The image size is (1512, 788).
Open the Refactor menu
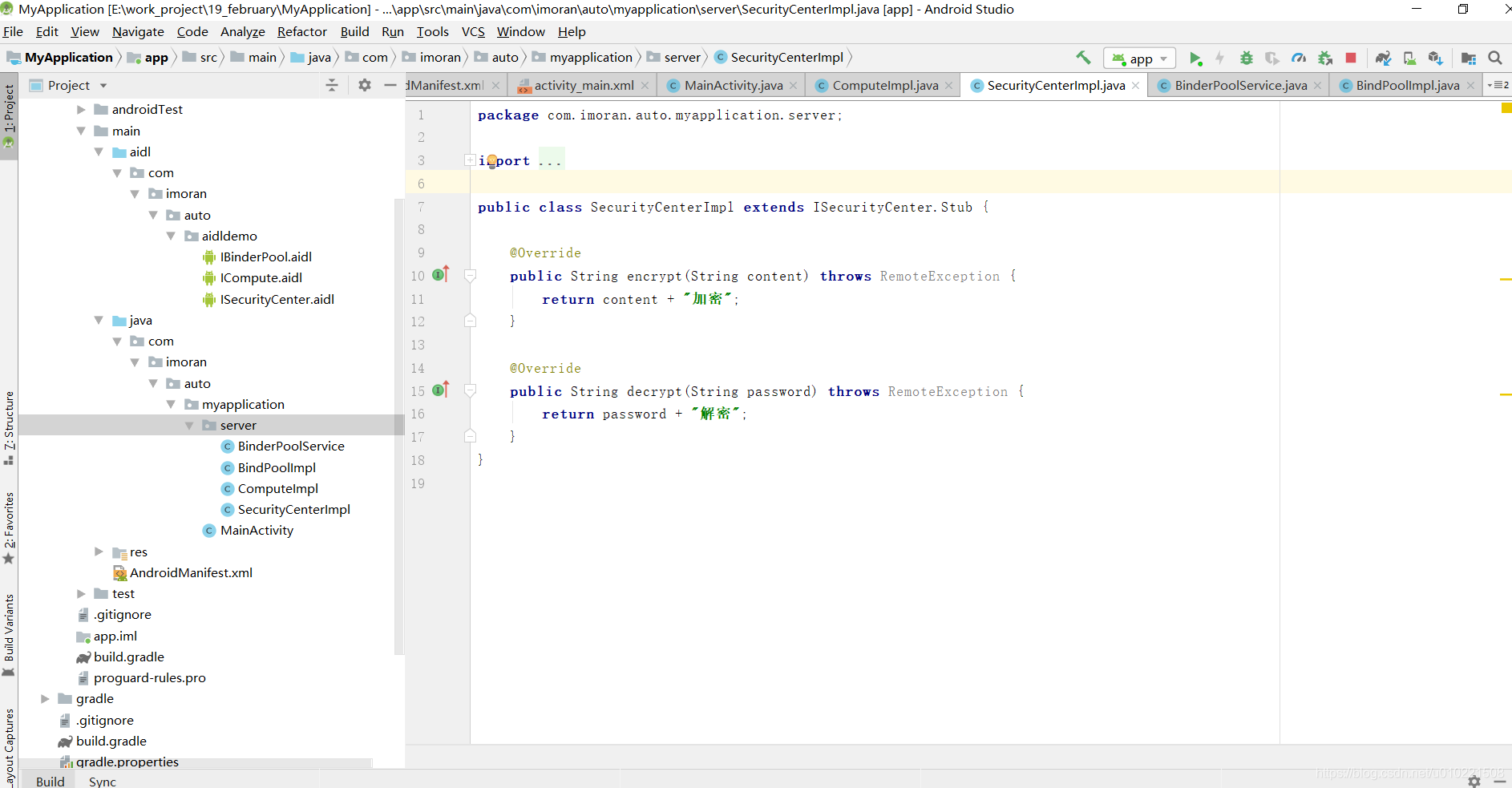302,31
